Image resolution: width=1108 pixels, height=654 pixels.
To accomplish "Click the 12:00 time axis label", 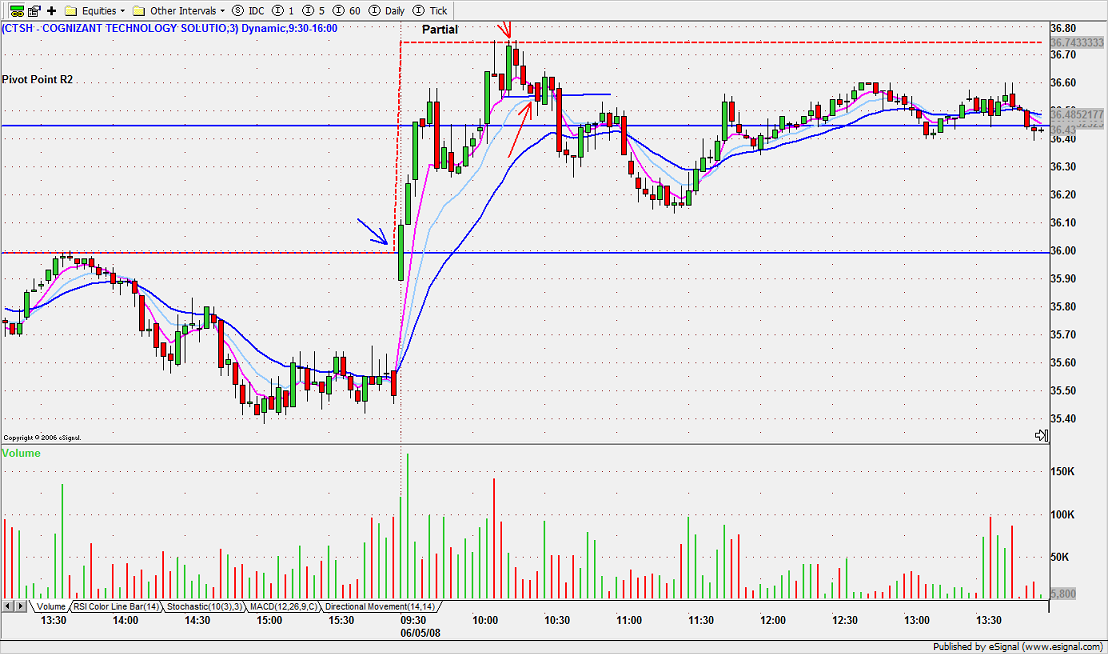I will click(x=772, y=620).
